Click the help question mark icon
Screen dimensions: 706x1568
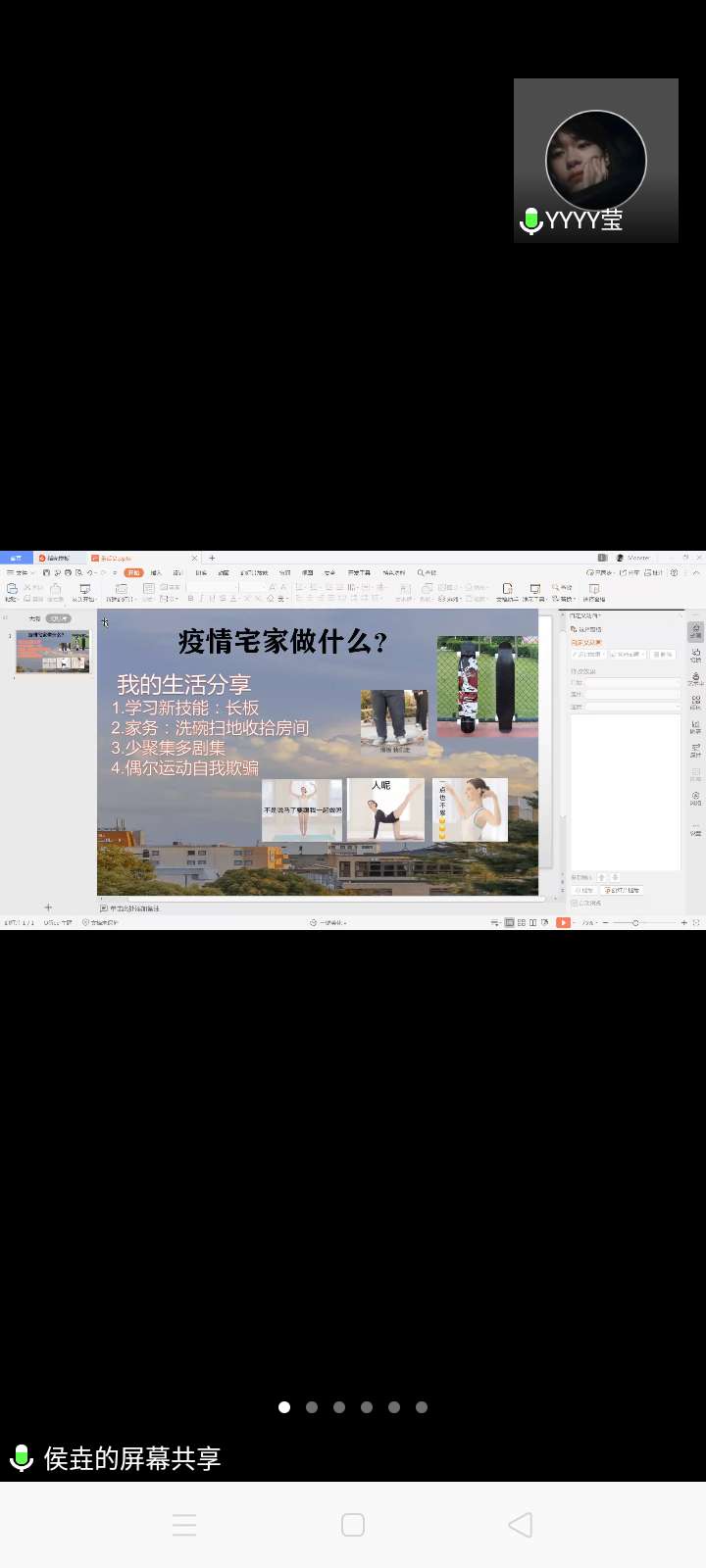pyautogui.click(x=674, y=572)
